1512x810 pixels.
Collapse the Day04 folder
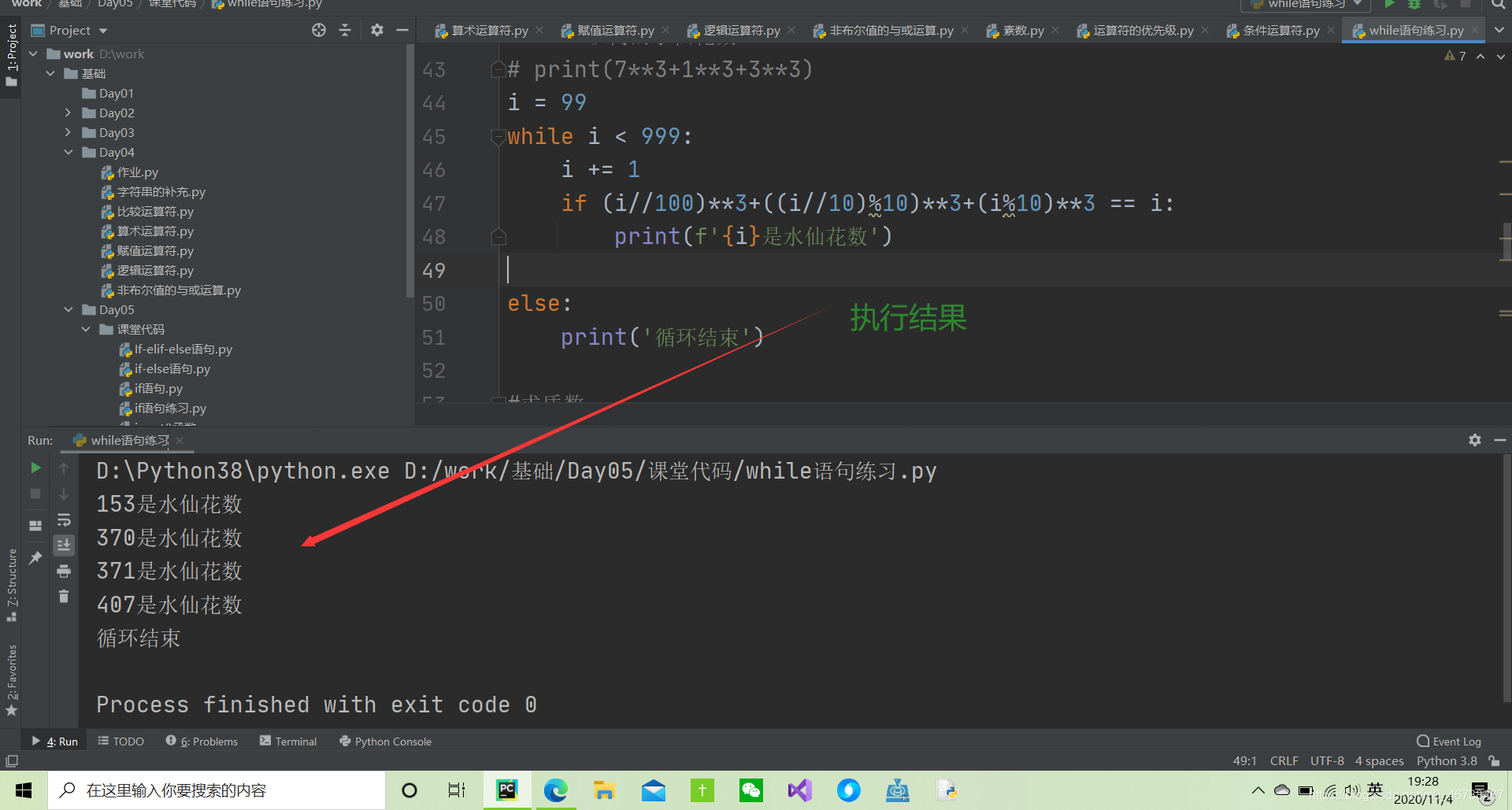[x=68, y=152]
